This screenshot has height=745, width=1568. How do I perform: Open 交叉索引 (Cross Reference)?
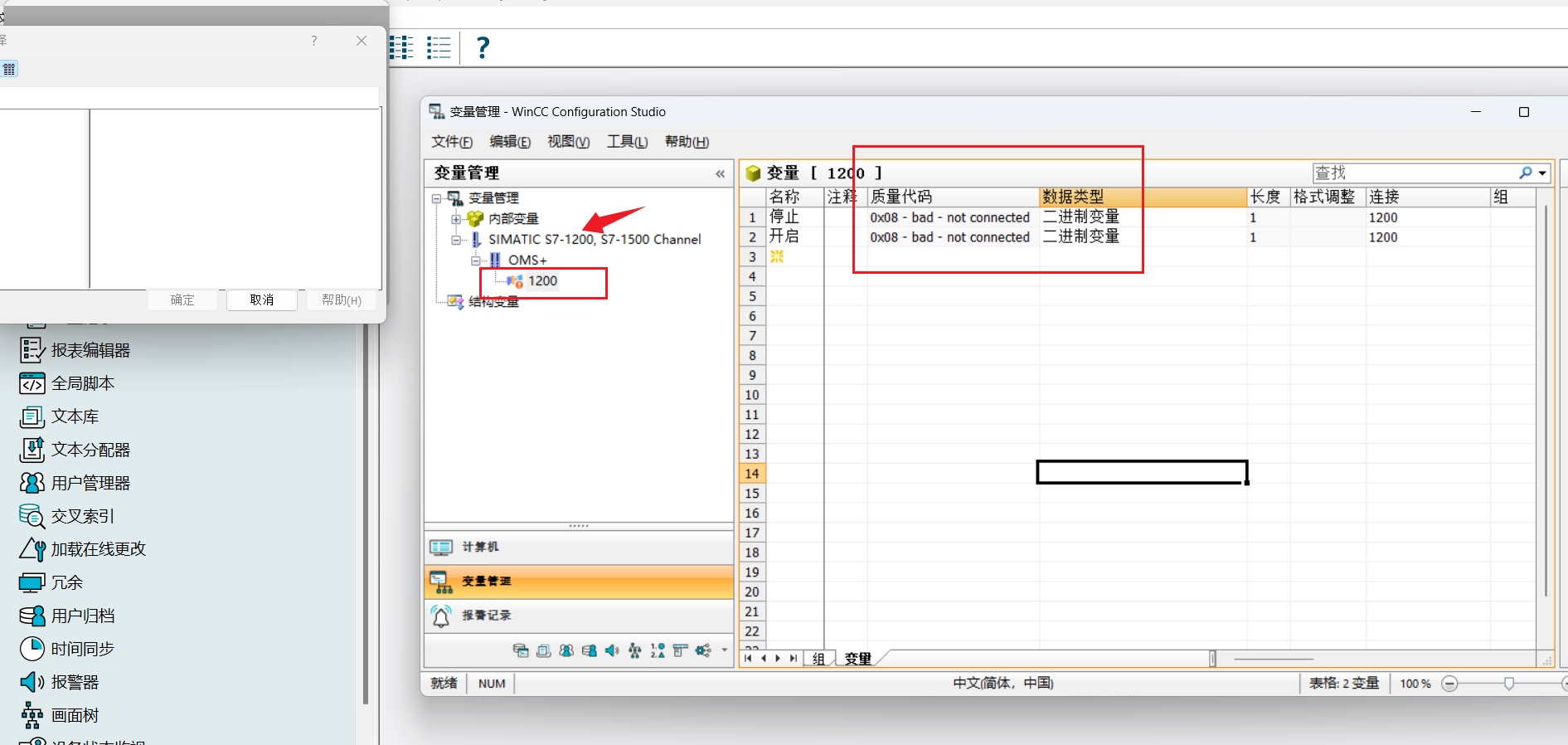(x=82, y=516)
